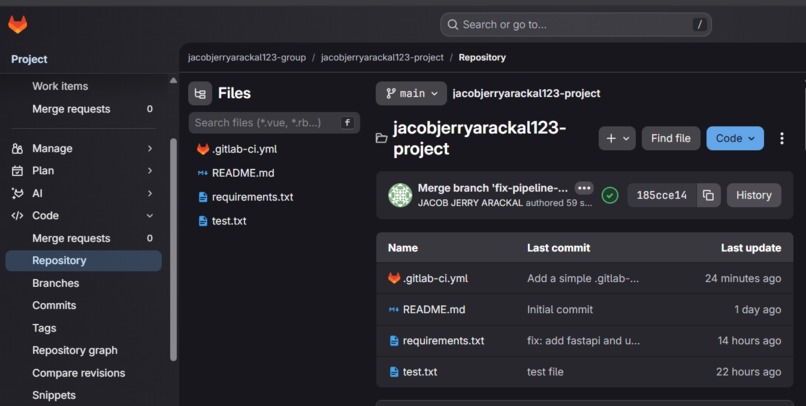Click test.txt file icon in the table
Viewport: 806px width, 406px height.
[x=394, y=372]
